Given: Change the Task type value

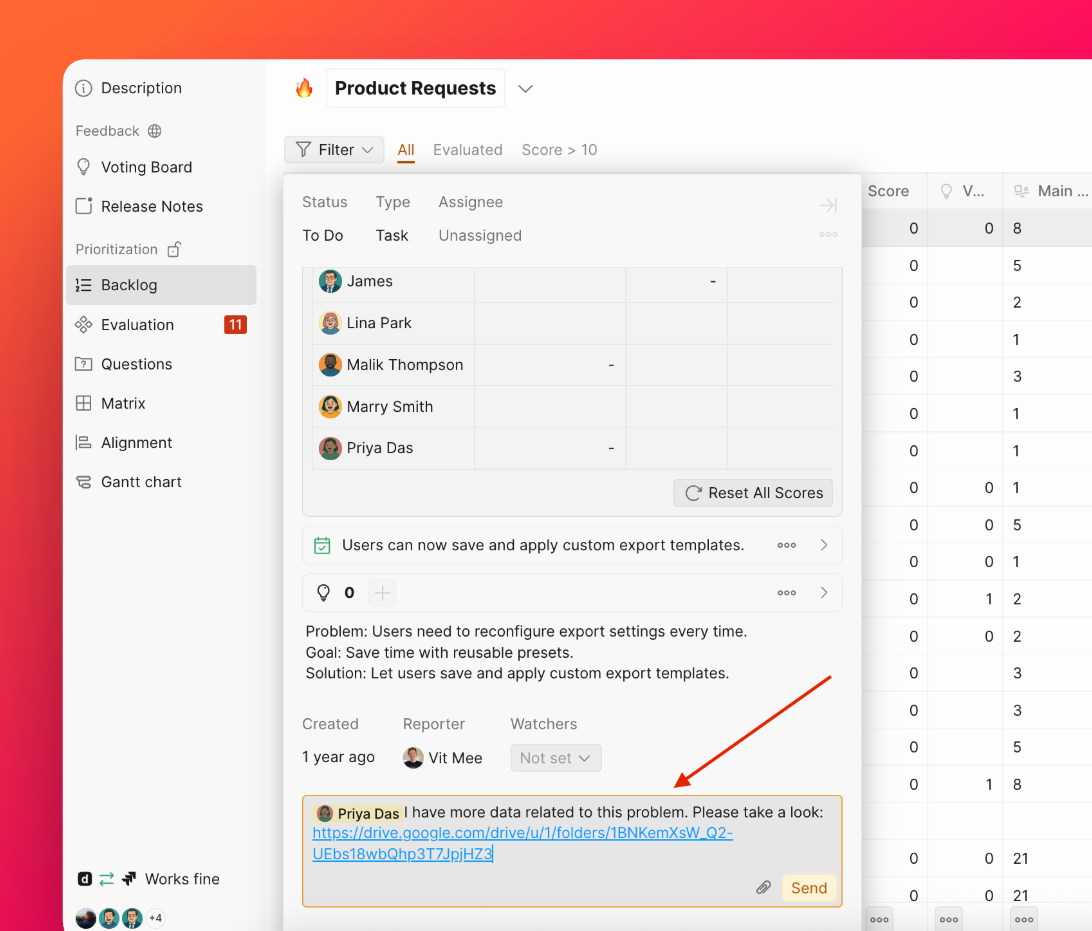Looking at the screenshot, I should 392,235.
